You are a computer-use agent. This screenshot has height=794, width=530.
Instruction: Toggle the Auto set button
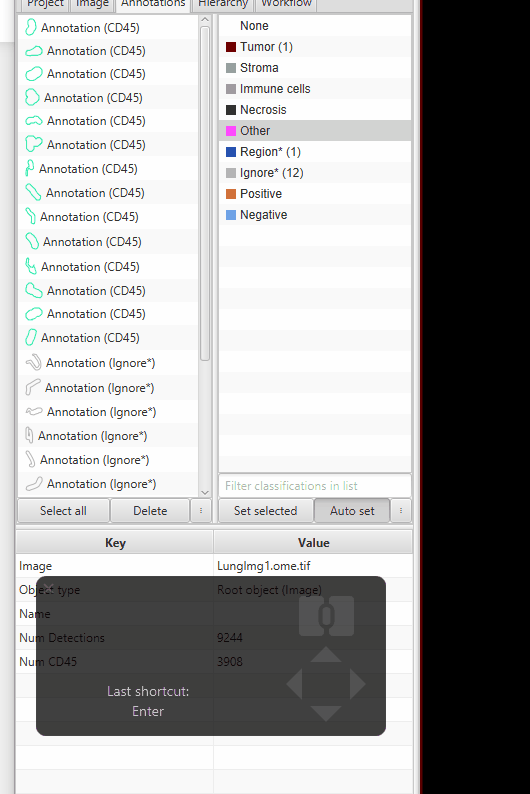[x=352, y=510]
